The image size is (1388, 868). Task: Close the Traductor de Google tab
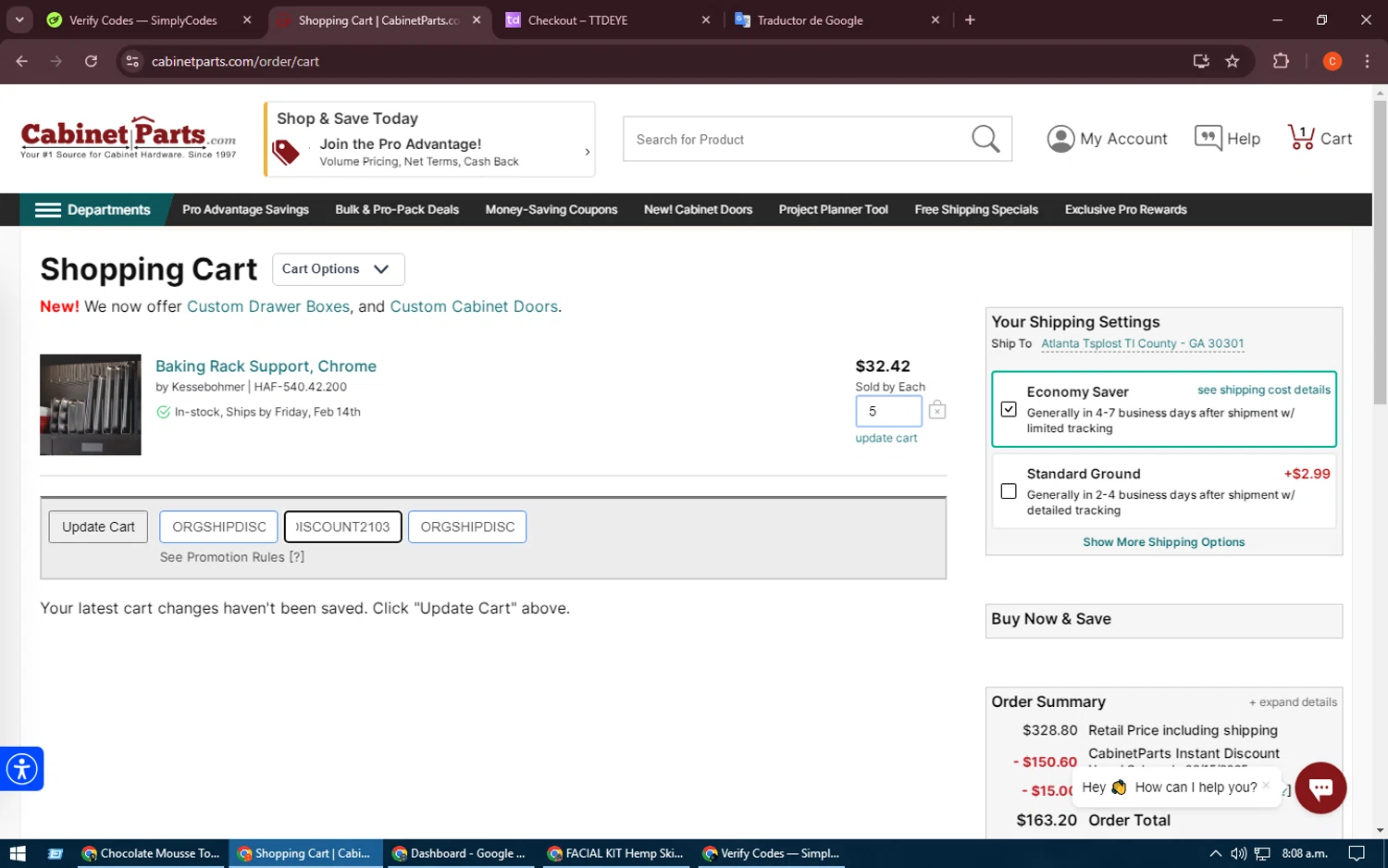coord(936,19)
